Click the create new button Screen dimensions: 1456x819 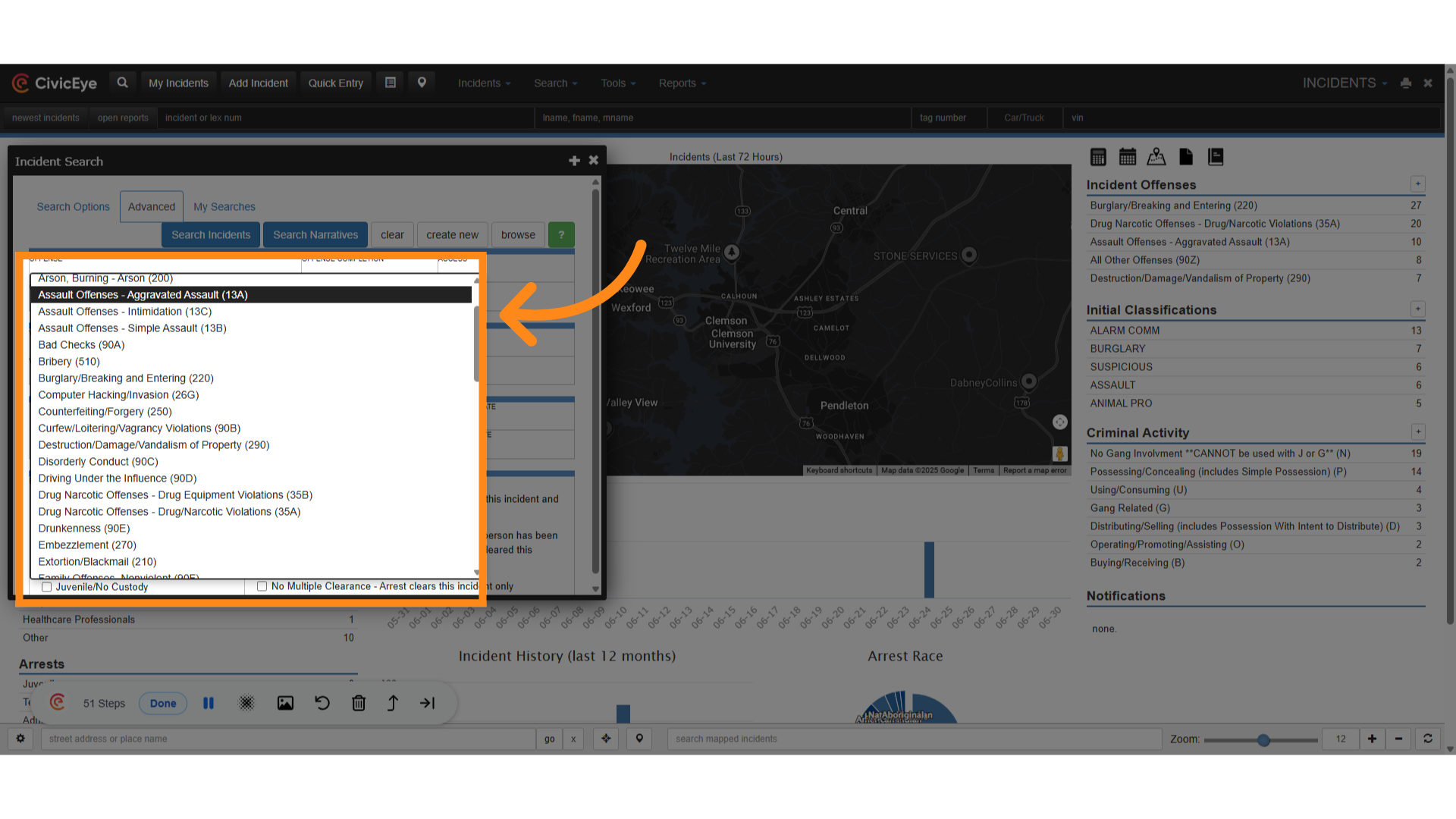coord(452,235)
